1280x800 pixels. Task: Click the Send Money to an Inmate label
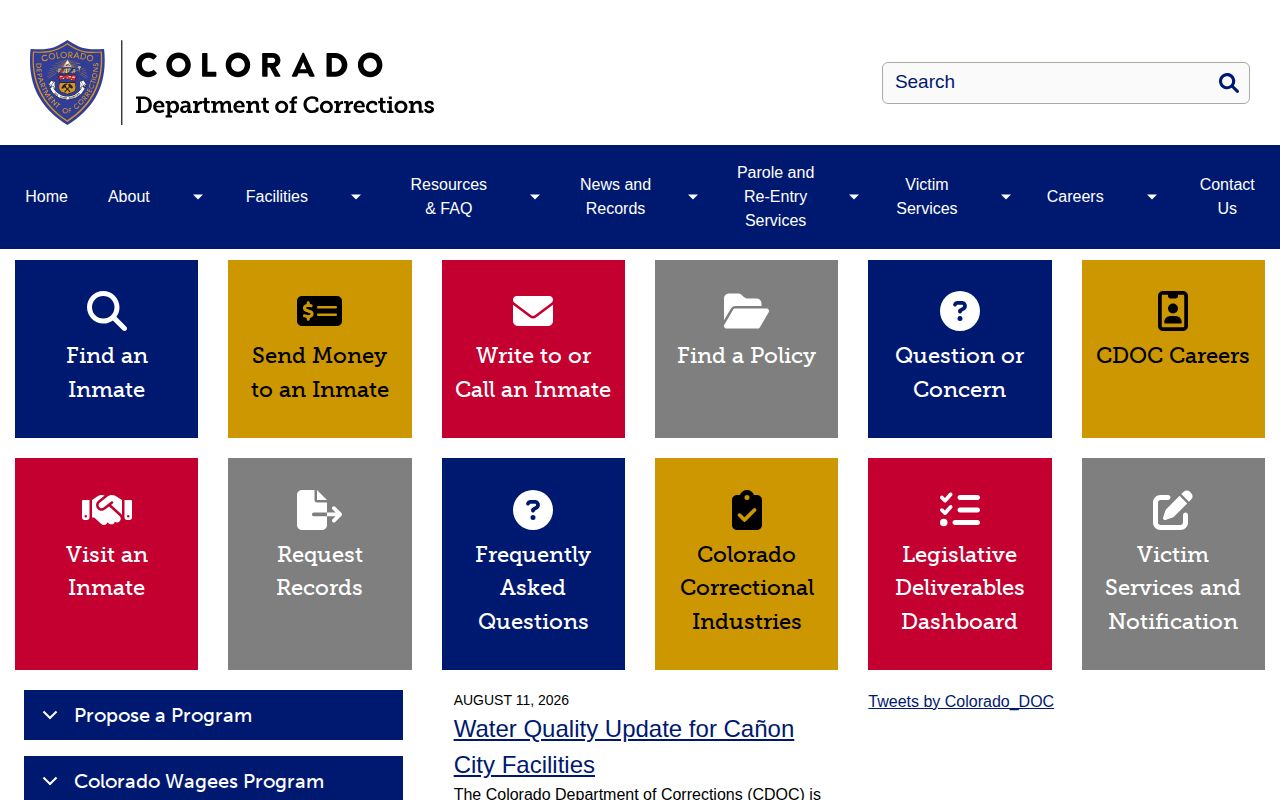(320, 373)
